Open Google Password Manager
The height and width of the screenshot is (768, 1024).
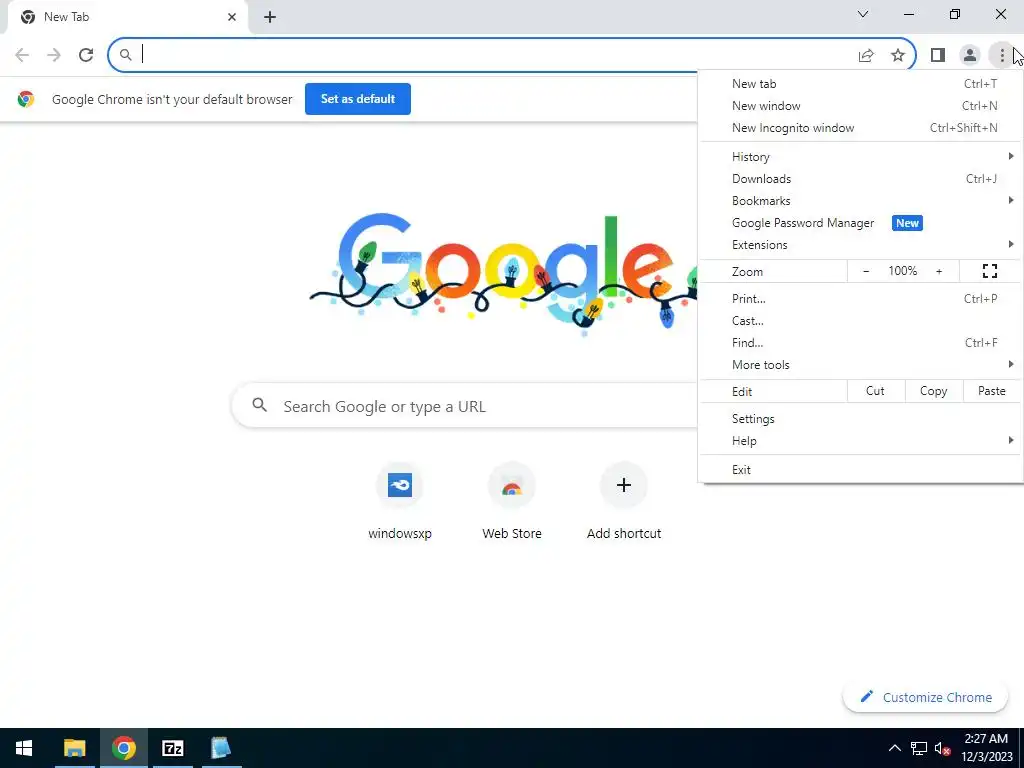861,223
